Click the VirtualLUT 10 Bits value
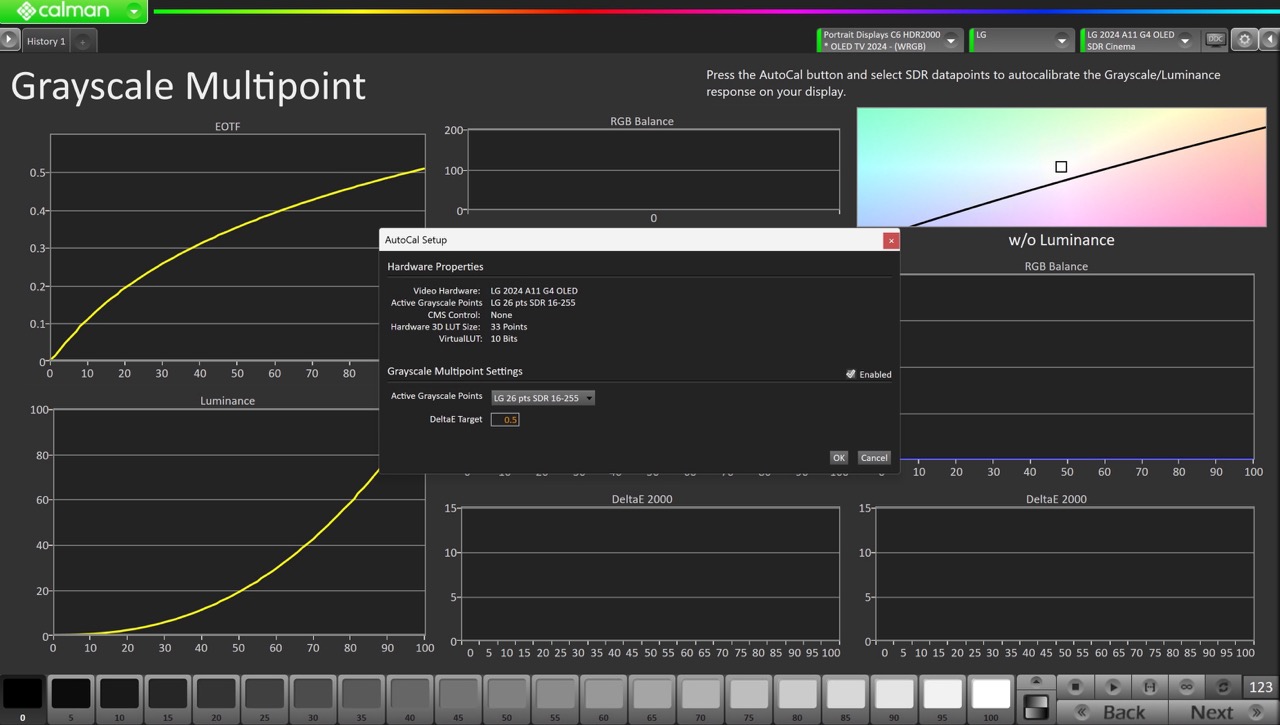Viewport: 1280px width, 725px height. click(504, 339)
